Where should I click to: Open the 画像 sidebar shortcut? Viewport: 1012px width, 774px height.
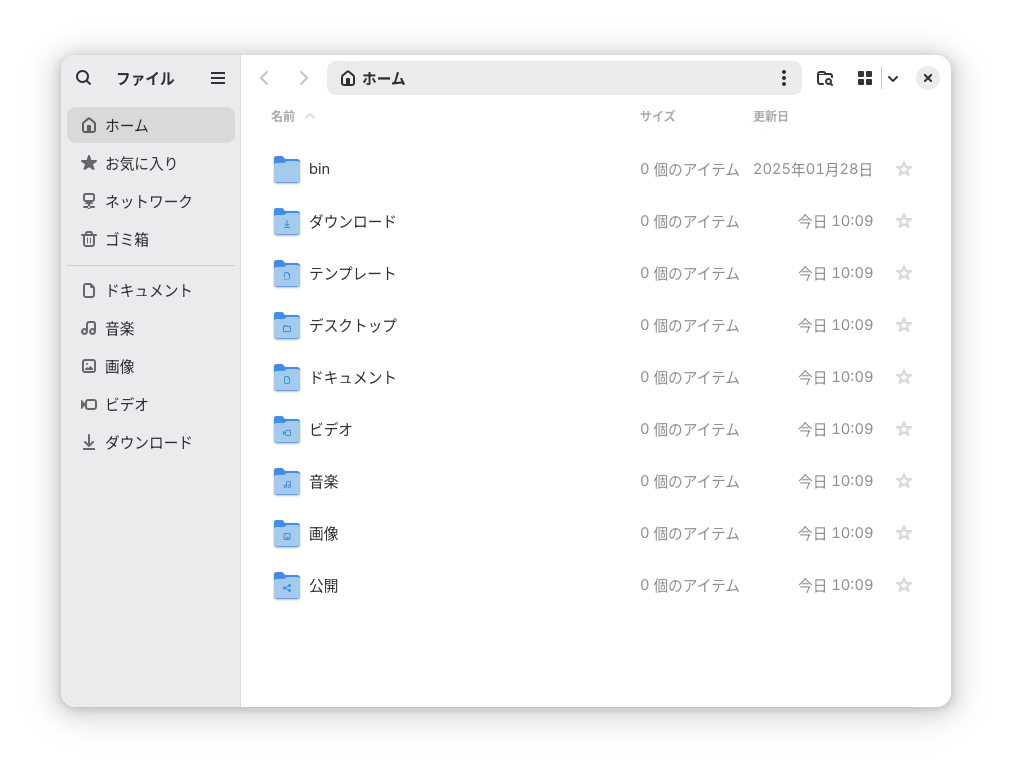[x=121, y=366]
